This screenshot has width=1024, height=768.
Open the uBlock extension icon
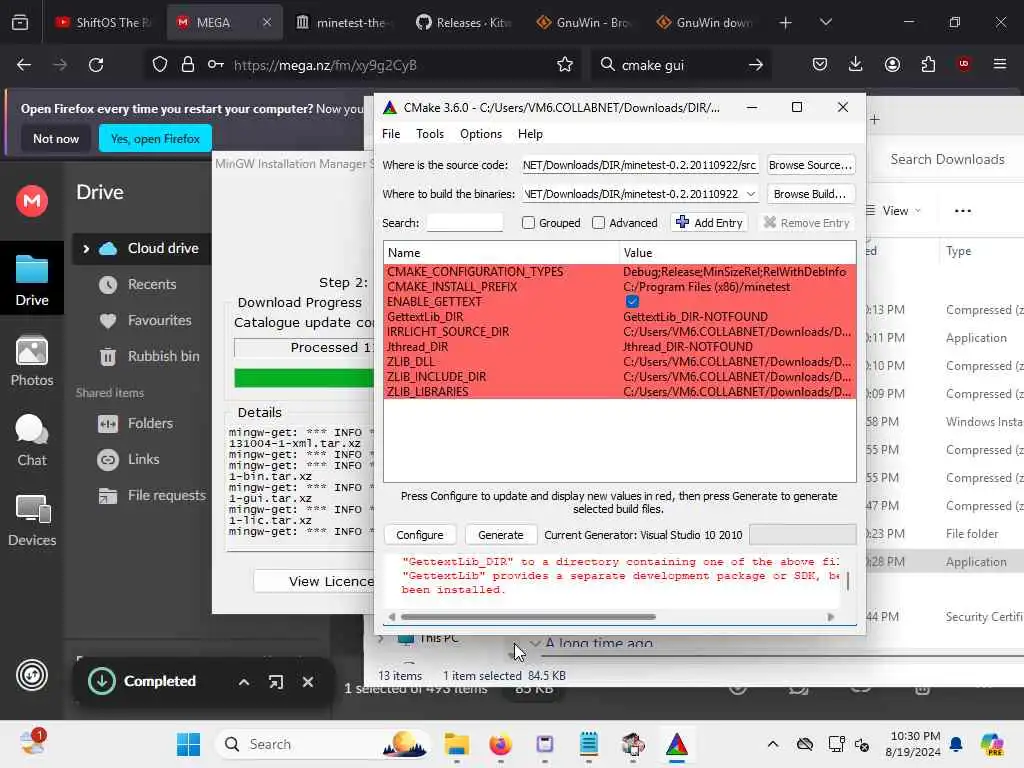pyautogui.click(x=964, y=65)
